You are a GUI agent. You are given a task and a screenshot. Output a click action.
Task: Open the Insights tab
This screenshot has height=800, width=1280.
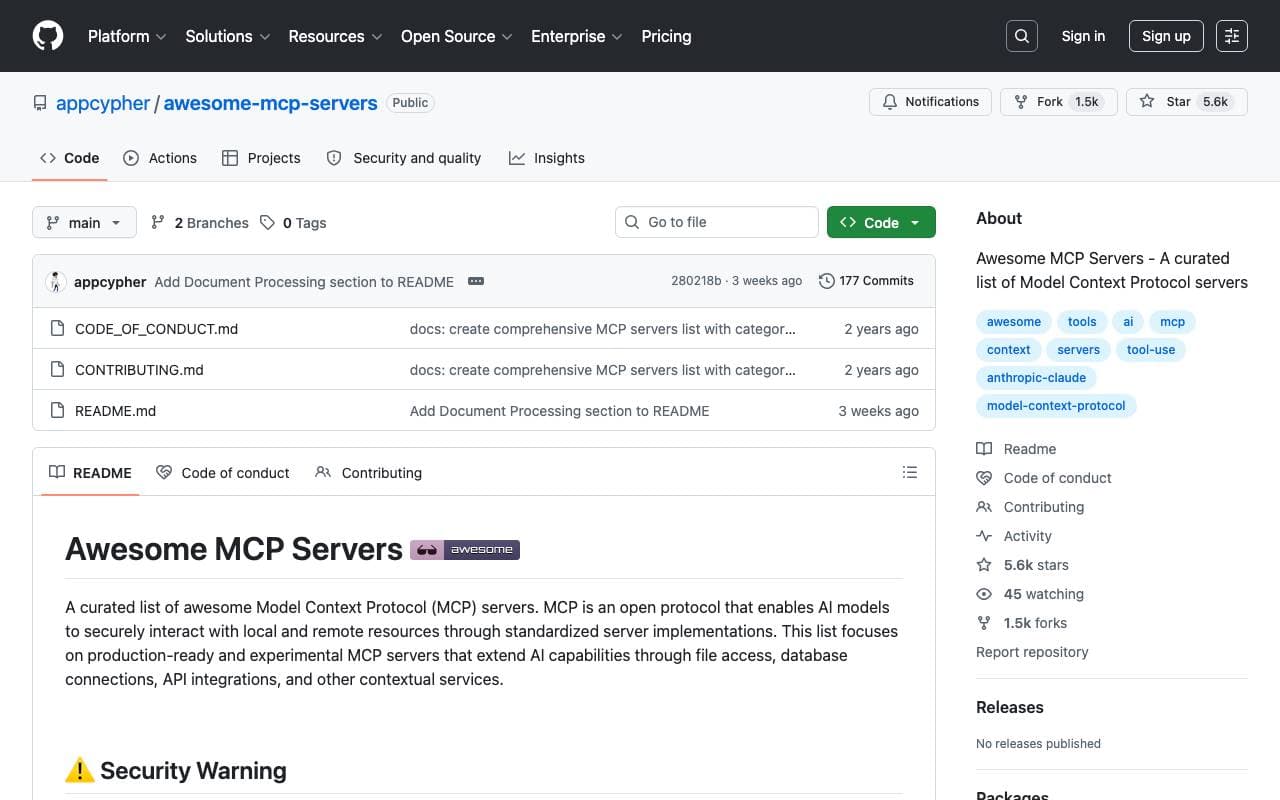click(x=547, y=158)
